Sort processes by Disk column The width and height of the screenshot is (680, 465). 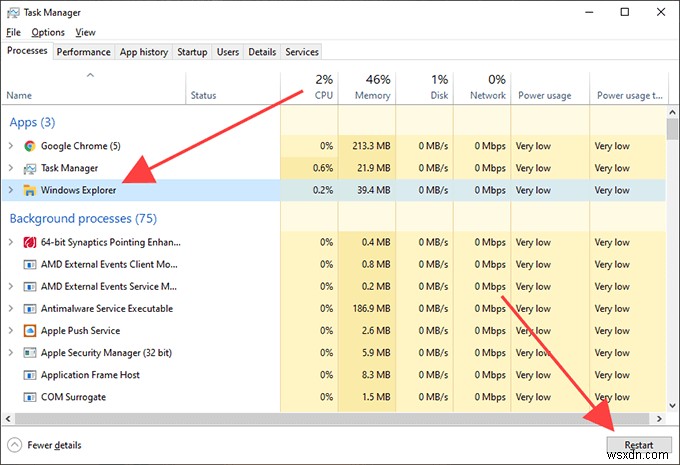[425, 88]
